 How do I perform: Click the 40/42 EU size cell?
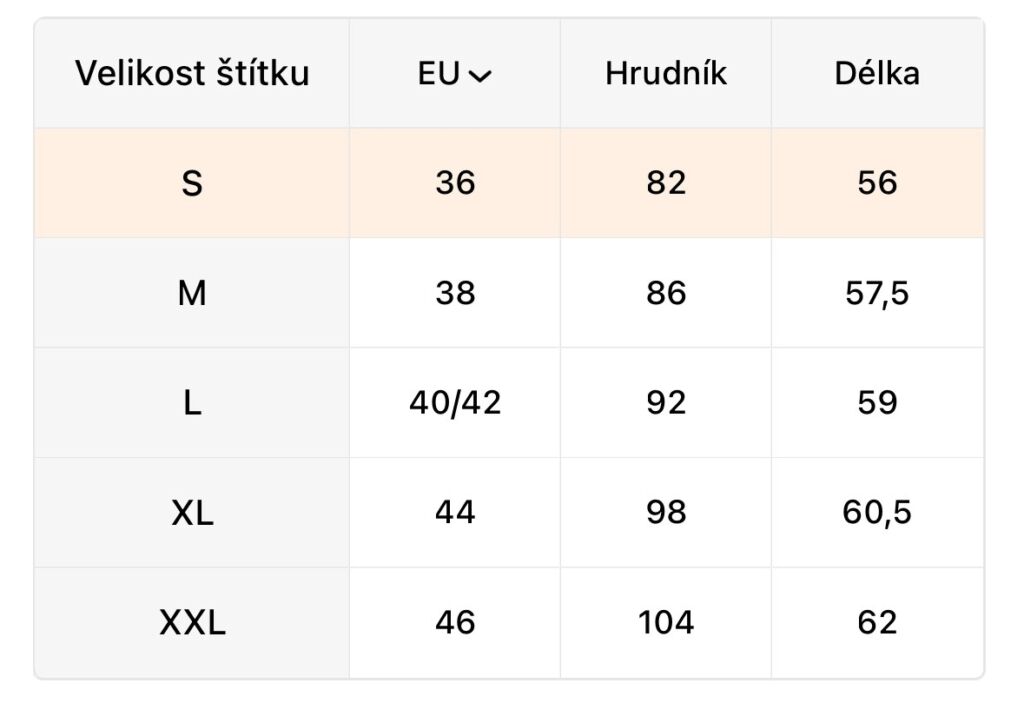(455, 404)
